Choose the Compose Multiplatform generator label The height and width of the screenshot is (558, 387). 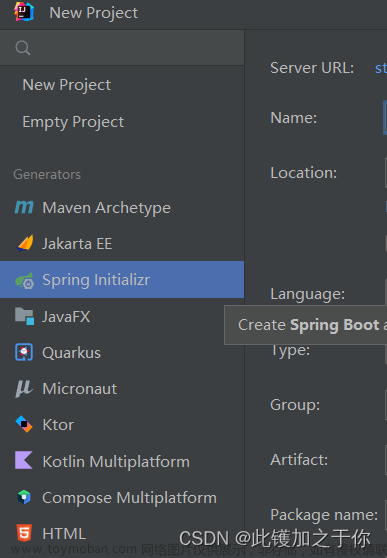click(130, 498)
